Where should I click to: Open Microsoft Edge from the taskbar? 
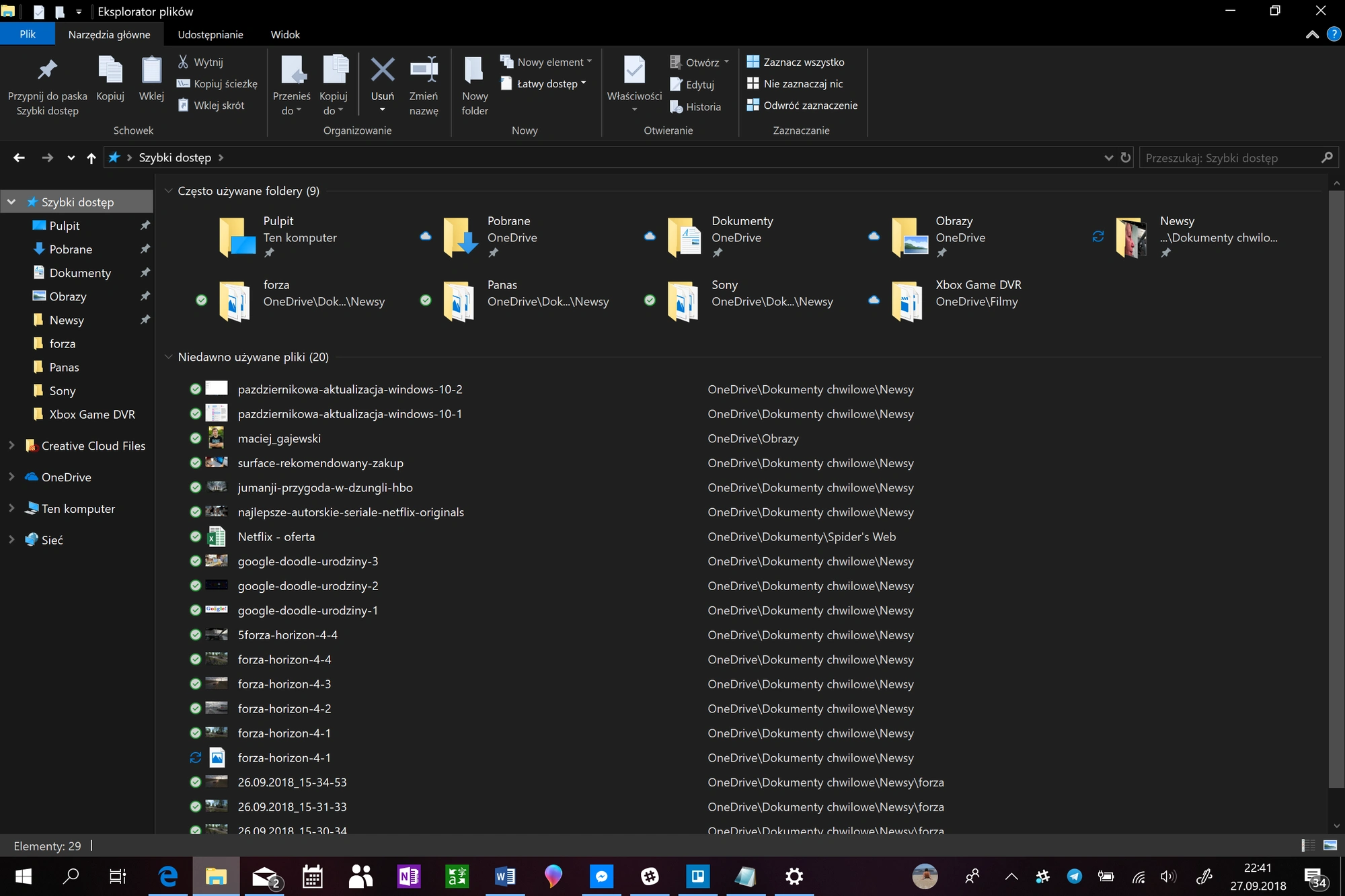(x=167, y=876)
